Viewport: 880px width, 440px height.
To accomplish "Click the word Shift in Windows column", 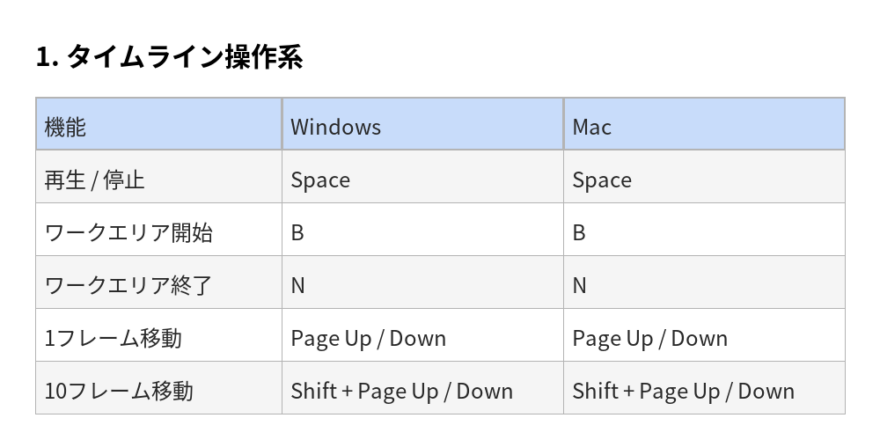I will tap(313, 391).
